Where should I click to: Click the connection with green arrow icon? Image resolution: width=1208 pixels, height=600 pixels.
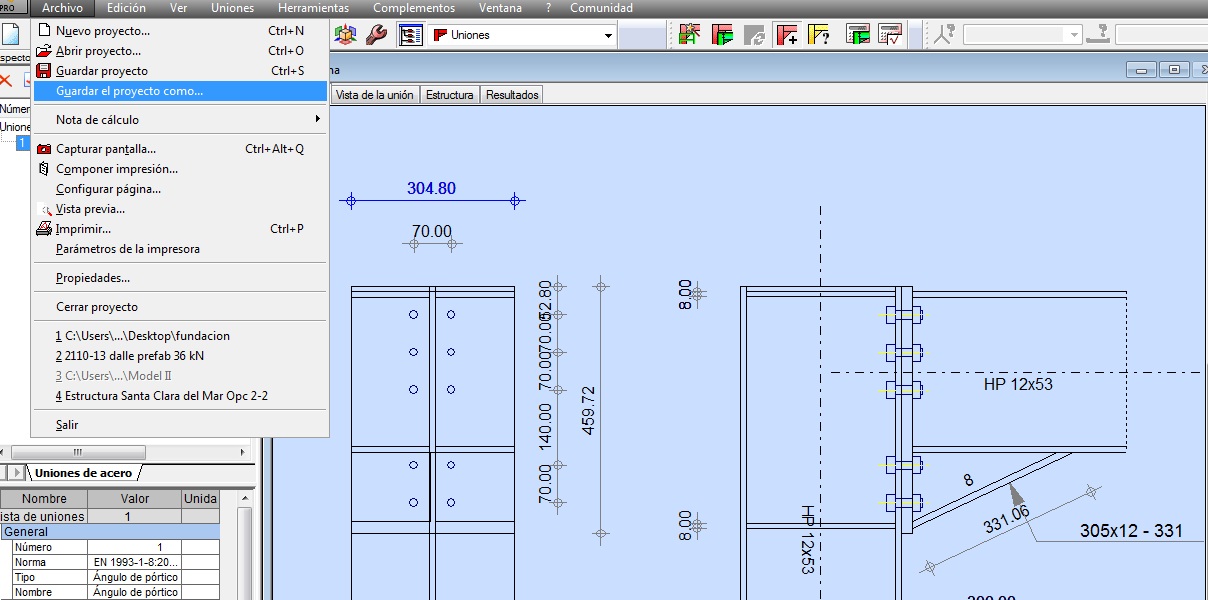pyautogui.click(x=721, y=35)
